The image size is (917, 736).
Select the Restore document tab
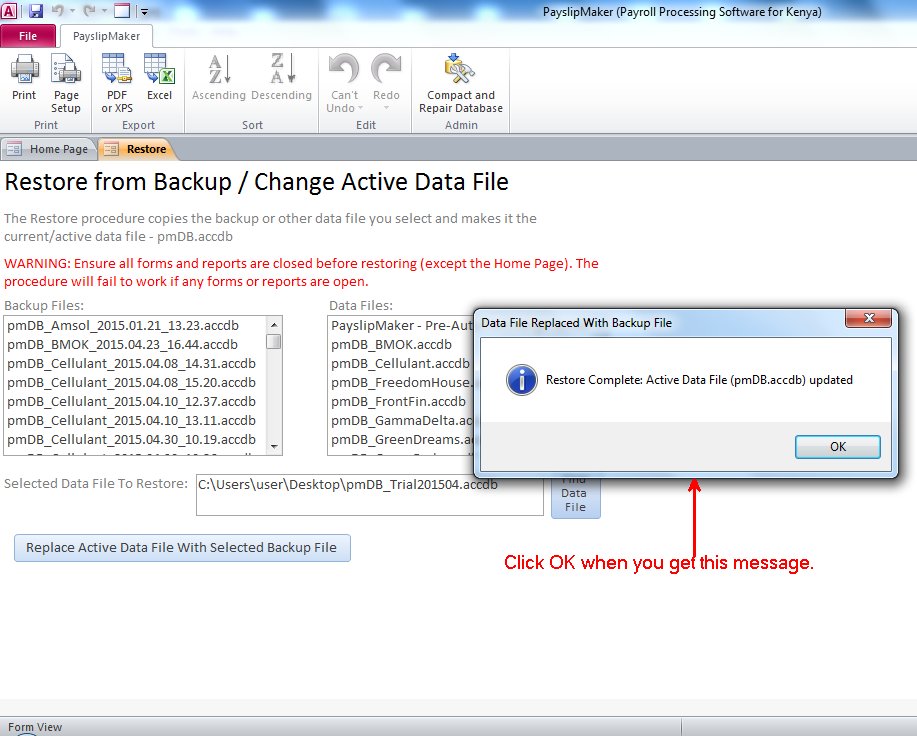[x=136, y=149]
